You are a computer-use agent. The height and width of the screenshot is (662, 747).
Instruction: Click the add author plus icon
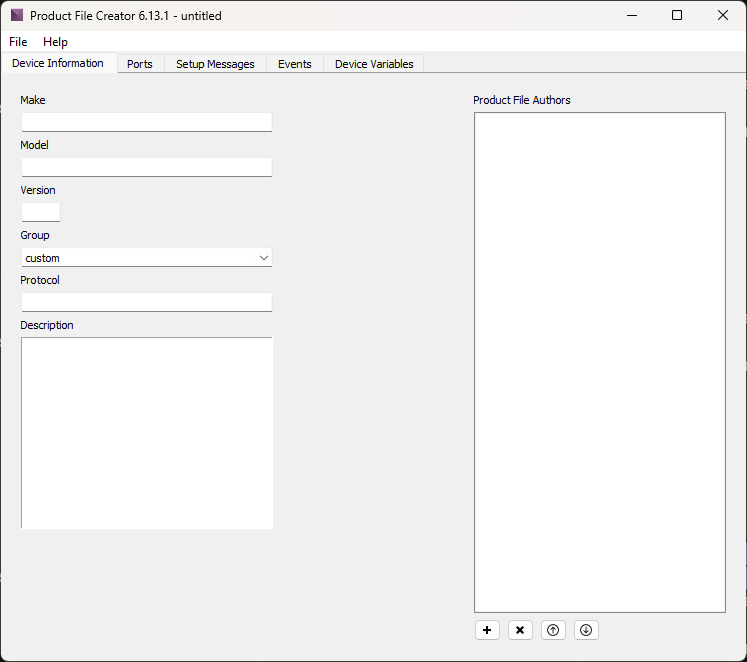tap(487, 630)
